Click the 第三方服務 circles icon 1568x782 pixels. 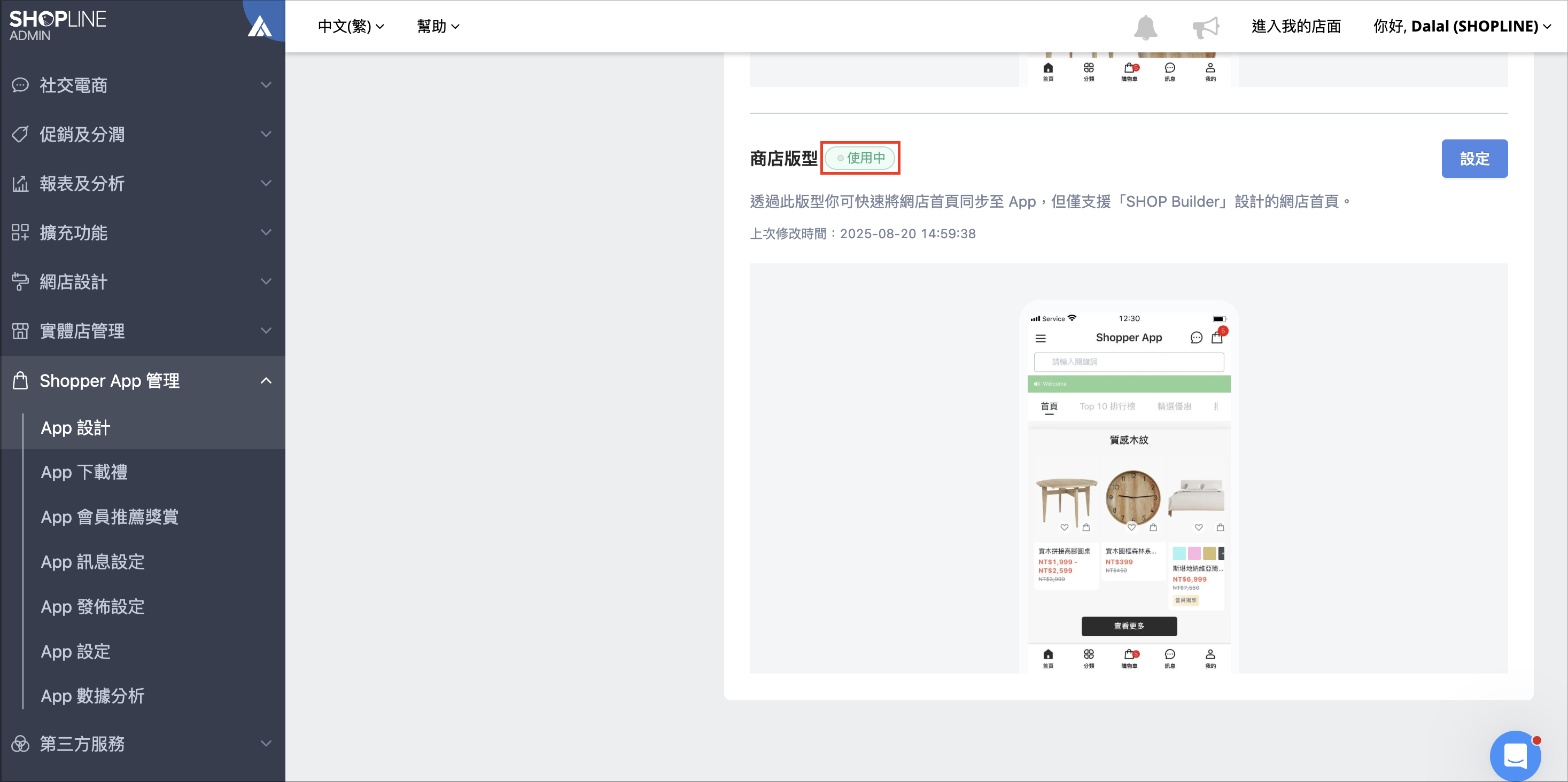click(x=20, y=743)
